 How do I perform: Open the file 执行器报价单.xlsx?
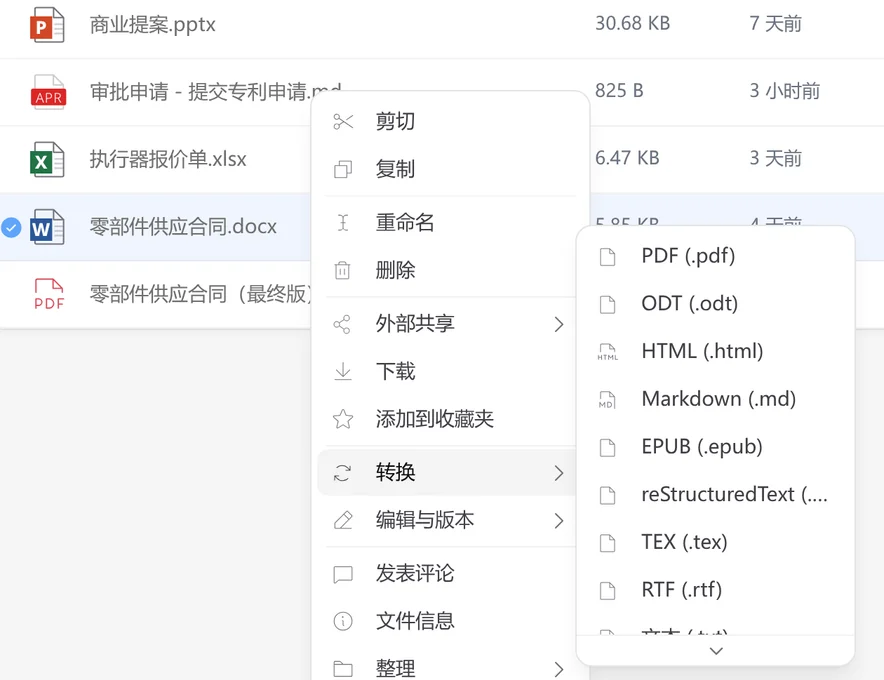pyautogui.click(x=168, y=159)
